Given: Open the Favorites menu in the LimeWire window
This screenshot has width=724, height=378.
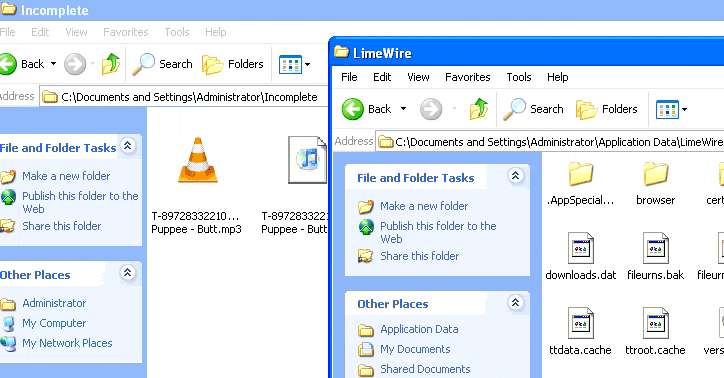Looking at the screenshot, I should tap(468, 77).
